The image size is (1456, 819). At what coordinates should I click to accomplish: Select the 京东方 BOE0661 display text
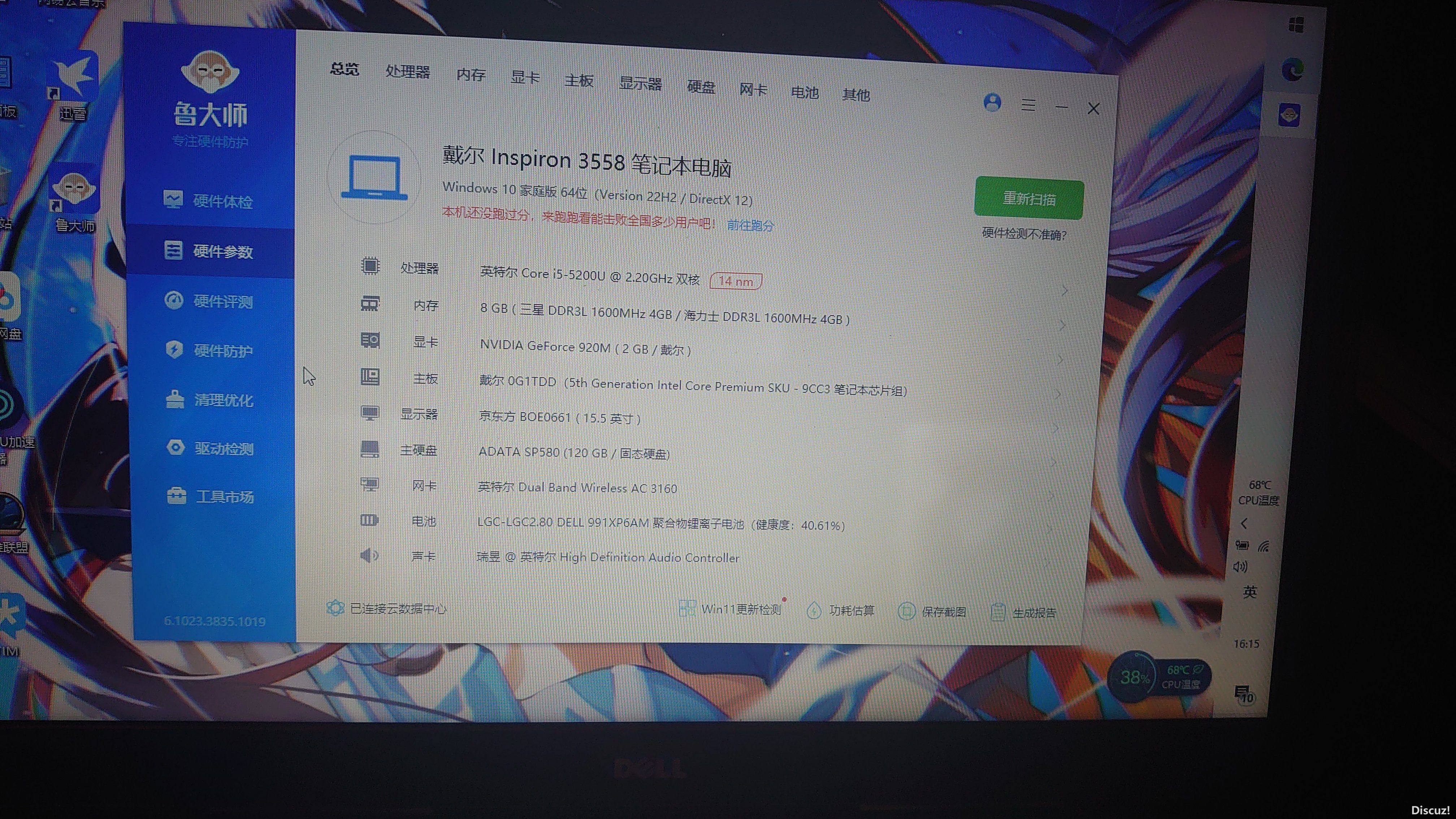(560, 418)
